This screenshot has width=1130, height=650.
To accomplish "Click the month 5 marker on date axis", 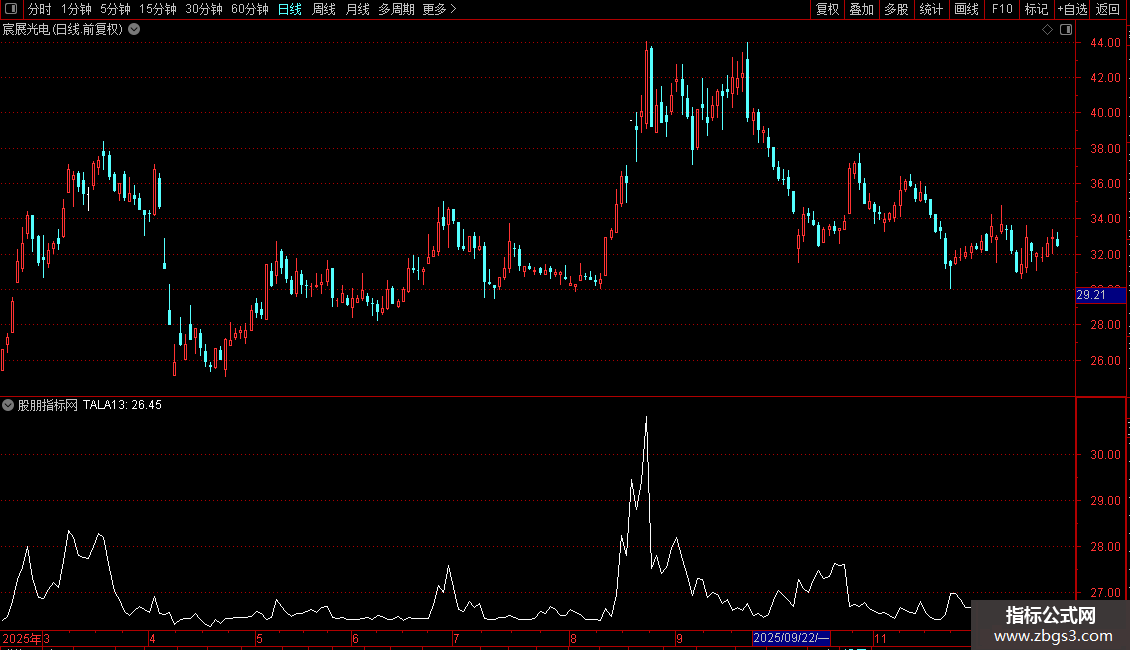I will pyautogui.click(x=259, y=638).
